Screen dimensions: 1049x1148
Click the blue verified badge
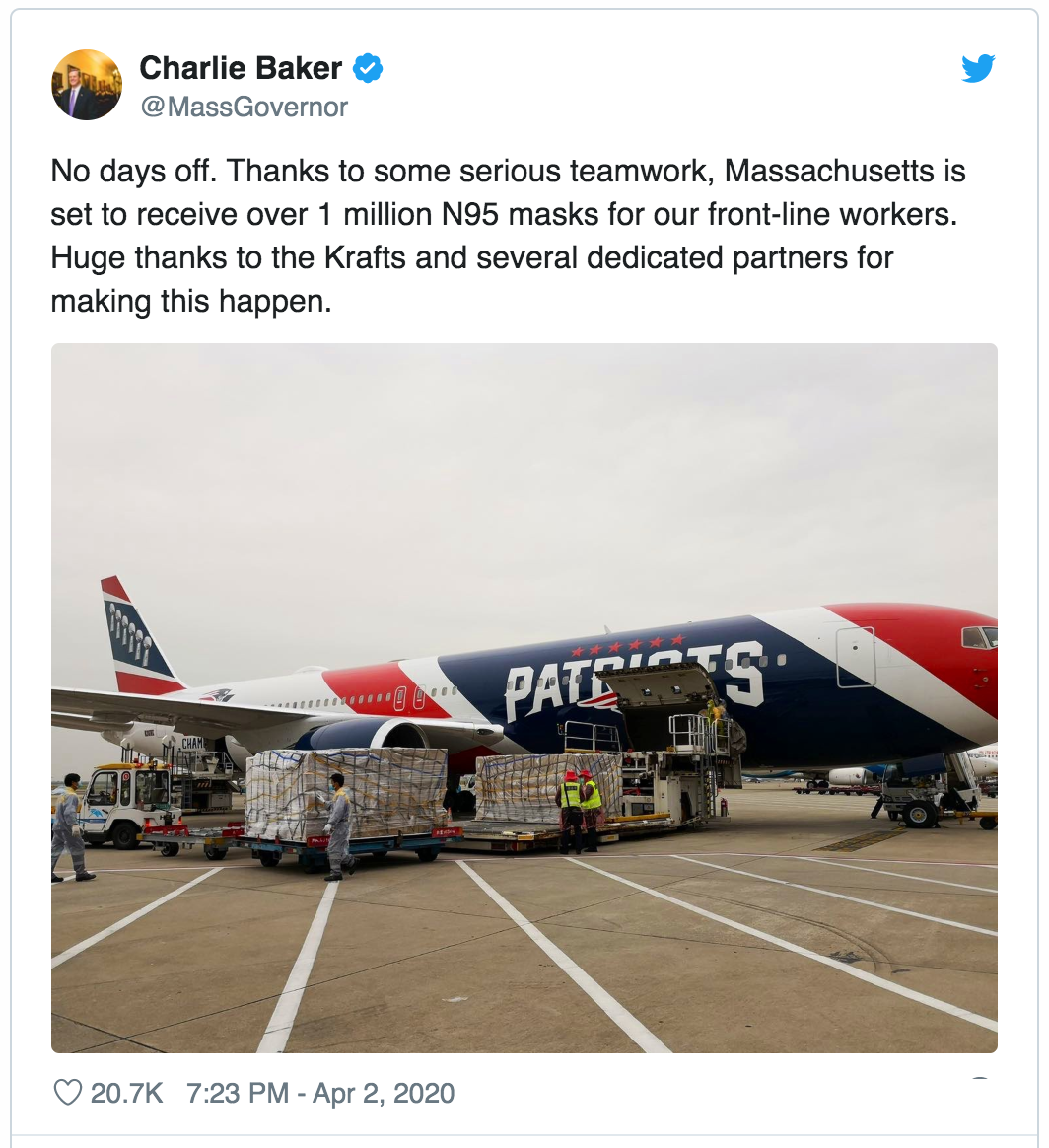(x=368, y=68)
